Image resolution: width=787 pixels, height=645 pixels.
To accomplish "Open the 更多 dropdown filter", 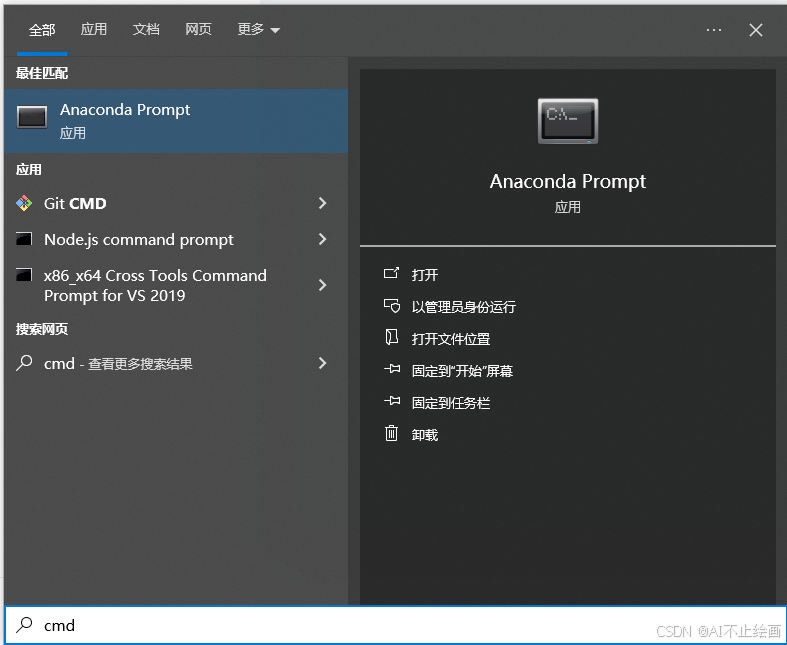I will (x=258, y=30).
